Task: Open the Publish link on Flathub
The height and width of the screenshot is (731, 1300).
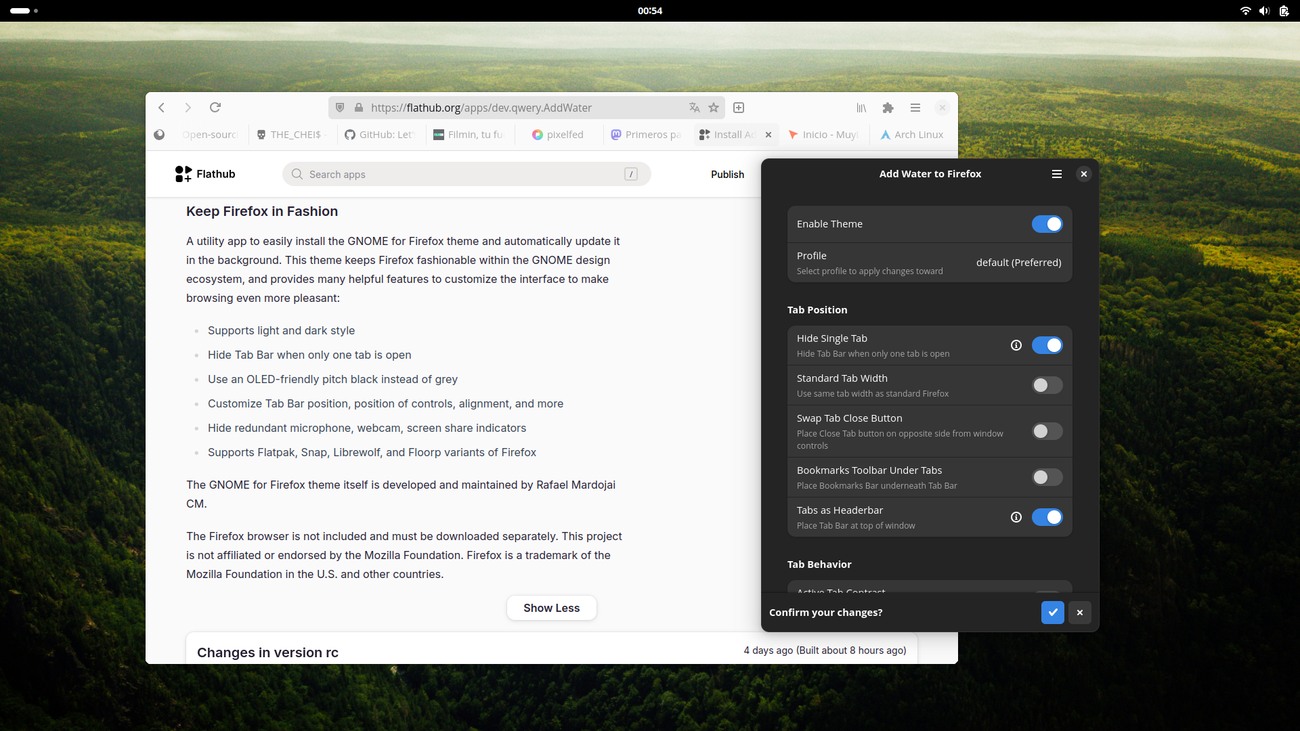Action: pos(727,174)
